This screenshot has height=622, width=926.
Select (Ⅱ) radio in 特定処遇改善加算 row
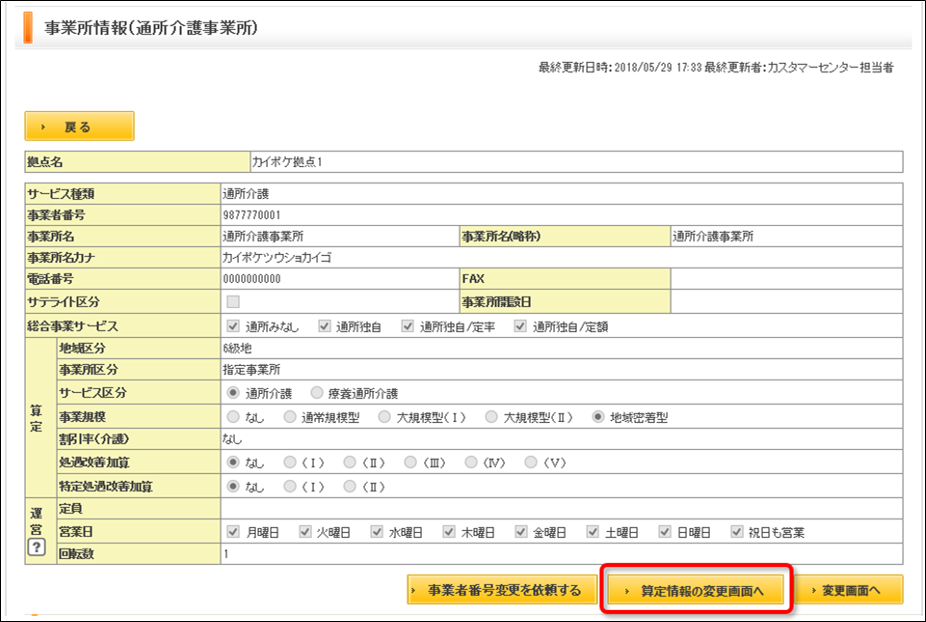tap(350, 486)
